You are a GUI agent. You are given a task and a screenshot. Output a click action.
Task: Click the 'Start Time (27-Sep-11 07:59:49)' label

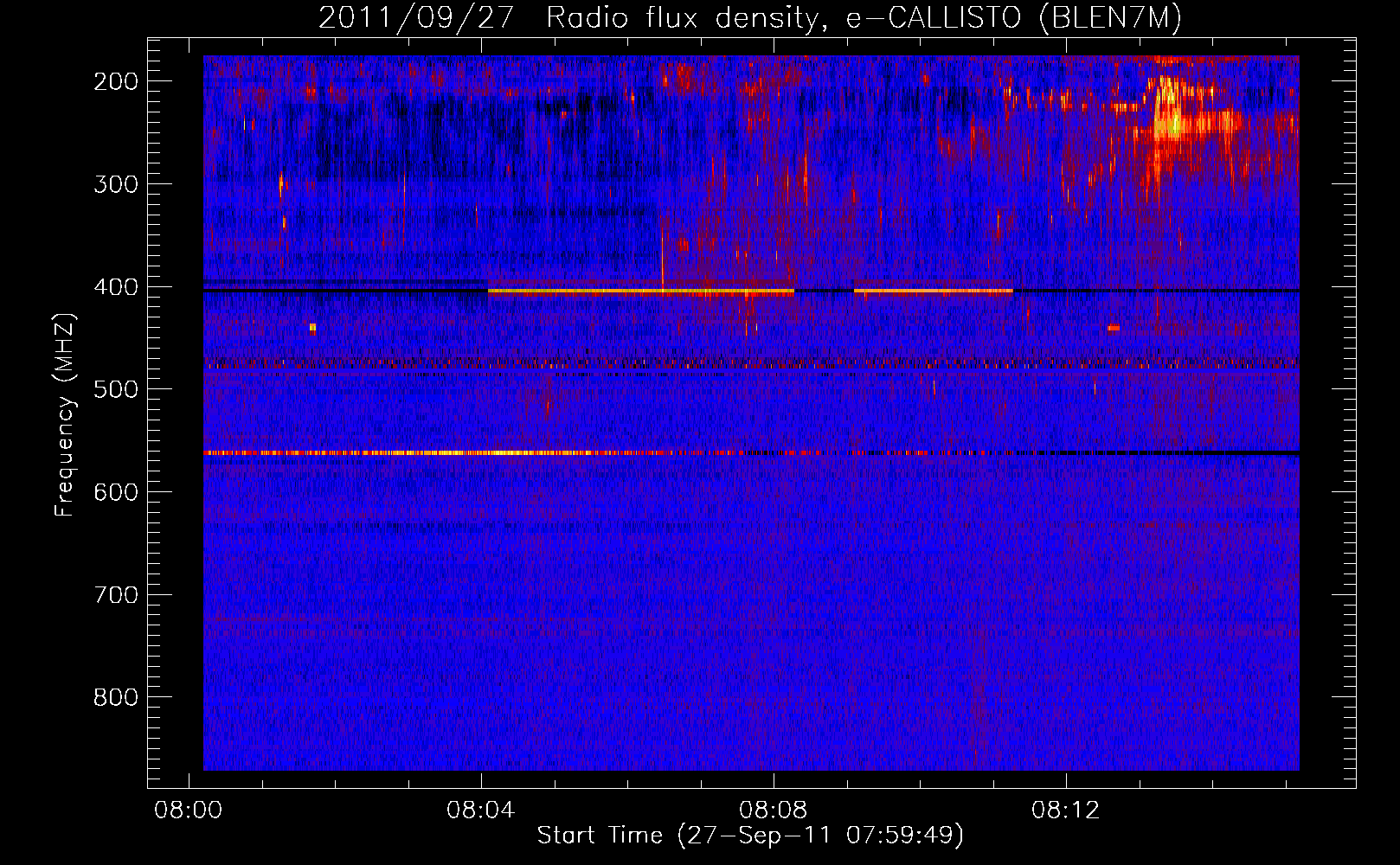pyautogui.click(x=750, y=836)
